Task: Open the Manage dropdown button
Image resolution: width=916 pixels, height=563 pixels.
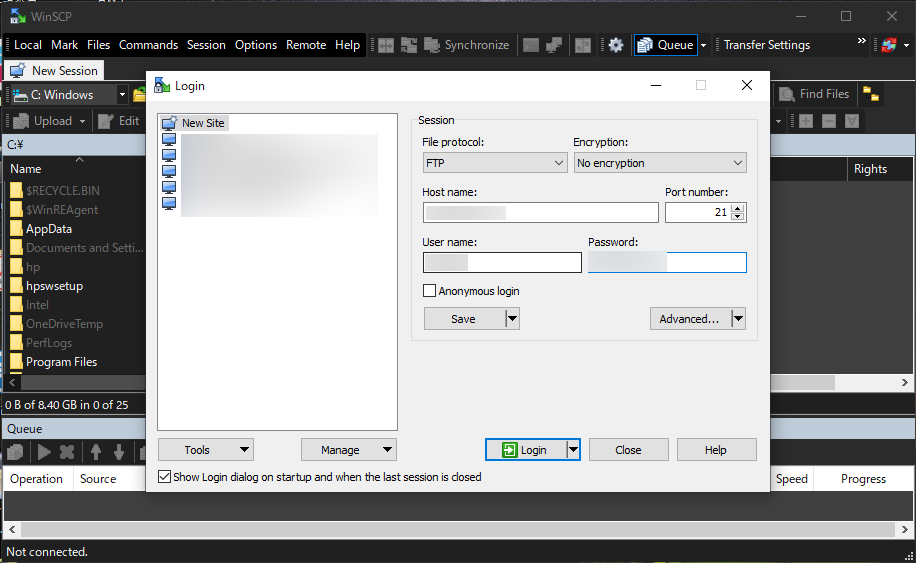Action: (349, 450)
